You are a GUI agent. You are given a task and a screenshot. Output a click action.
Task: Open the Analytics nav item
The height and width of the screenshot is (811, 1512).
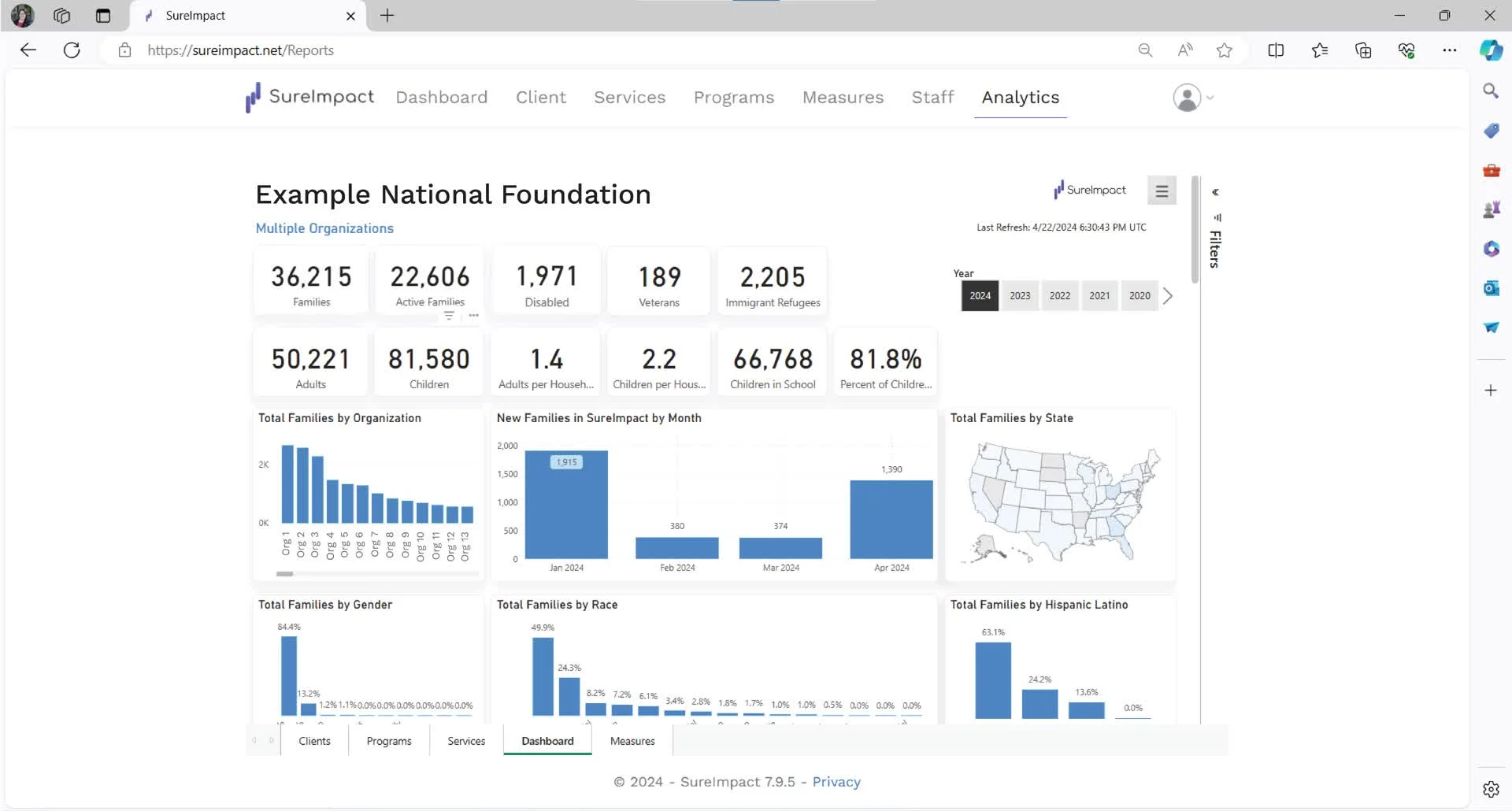point(1021,98)
